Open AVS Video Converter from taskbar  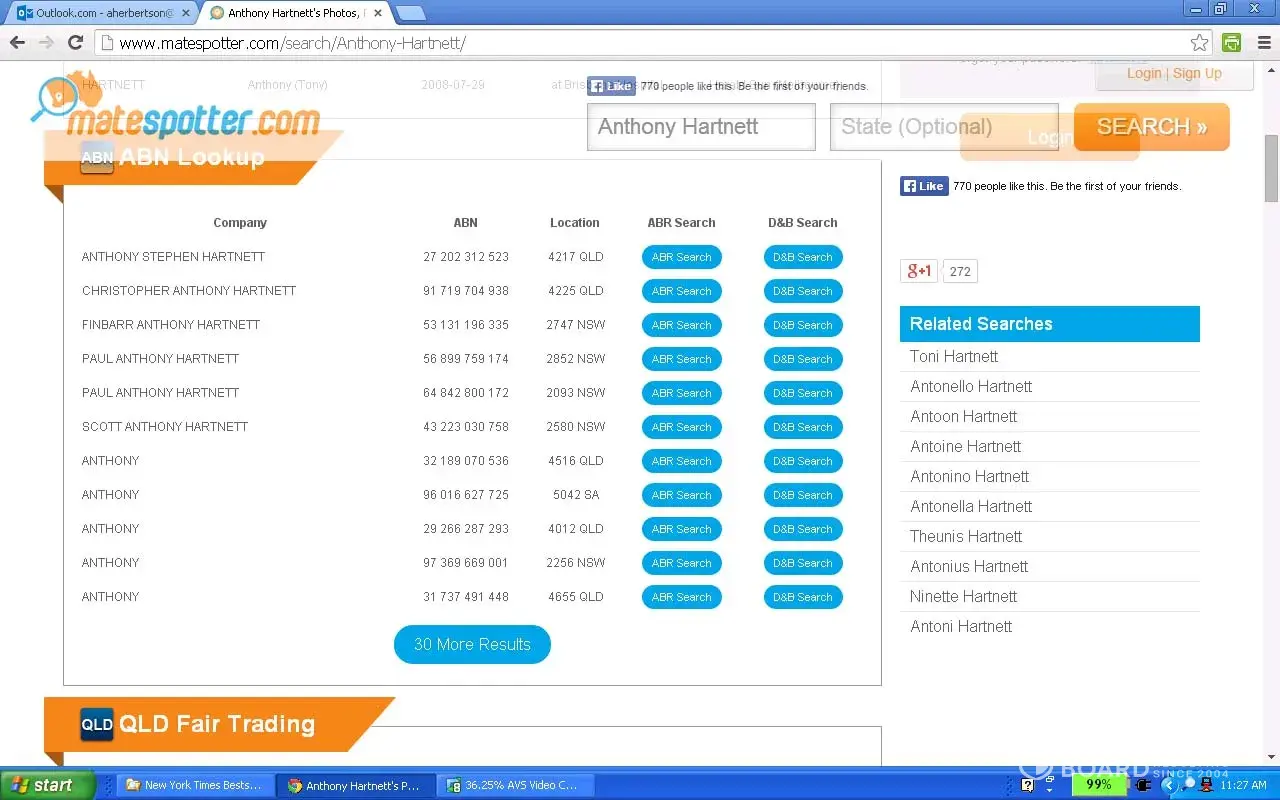click(x=512, y=785)
